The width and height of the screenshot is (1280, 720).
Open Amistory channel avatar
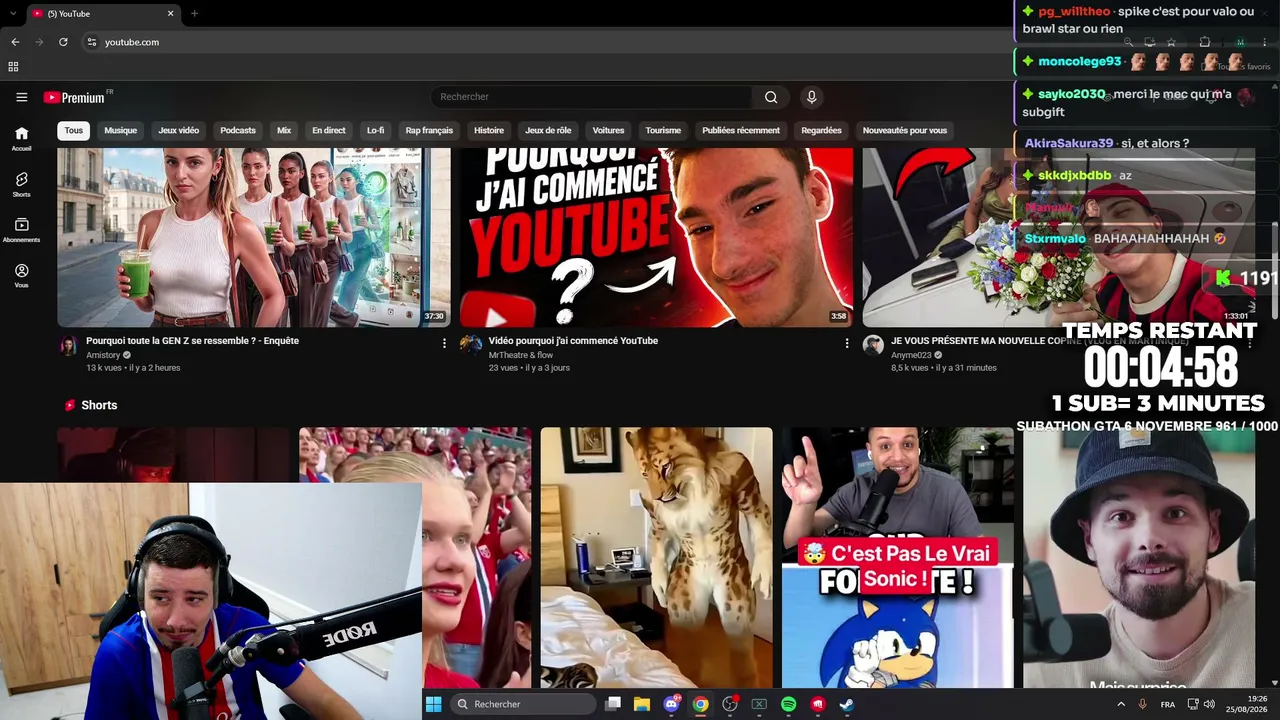coord(68,346)
